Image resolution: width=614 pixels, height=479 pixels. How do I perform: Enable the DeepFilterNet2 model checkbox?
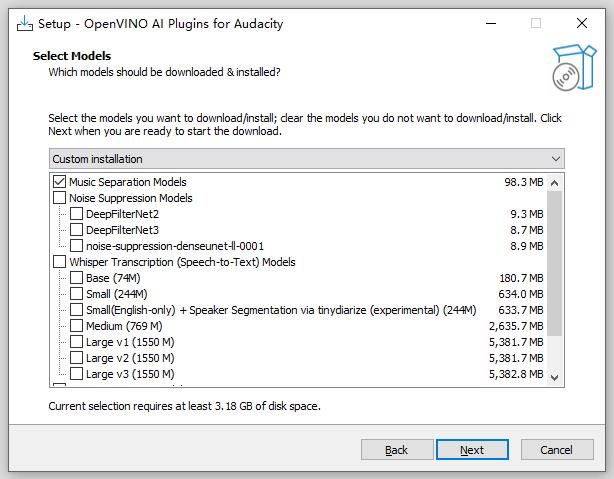point(76,214)
